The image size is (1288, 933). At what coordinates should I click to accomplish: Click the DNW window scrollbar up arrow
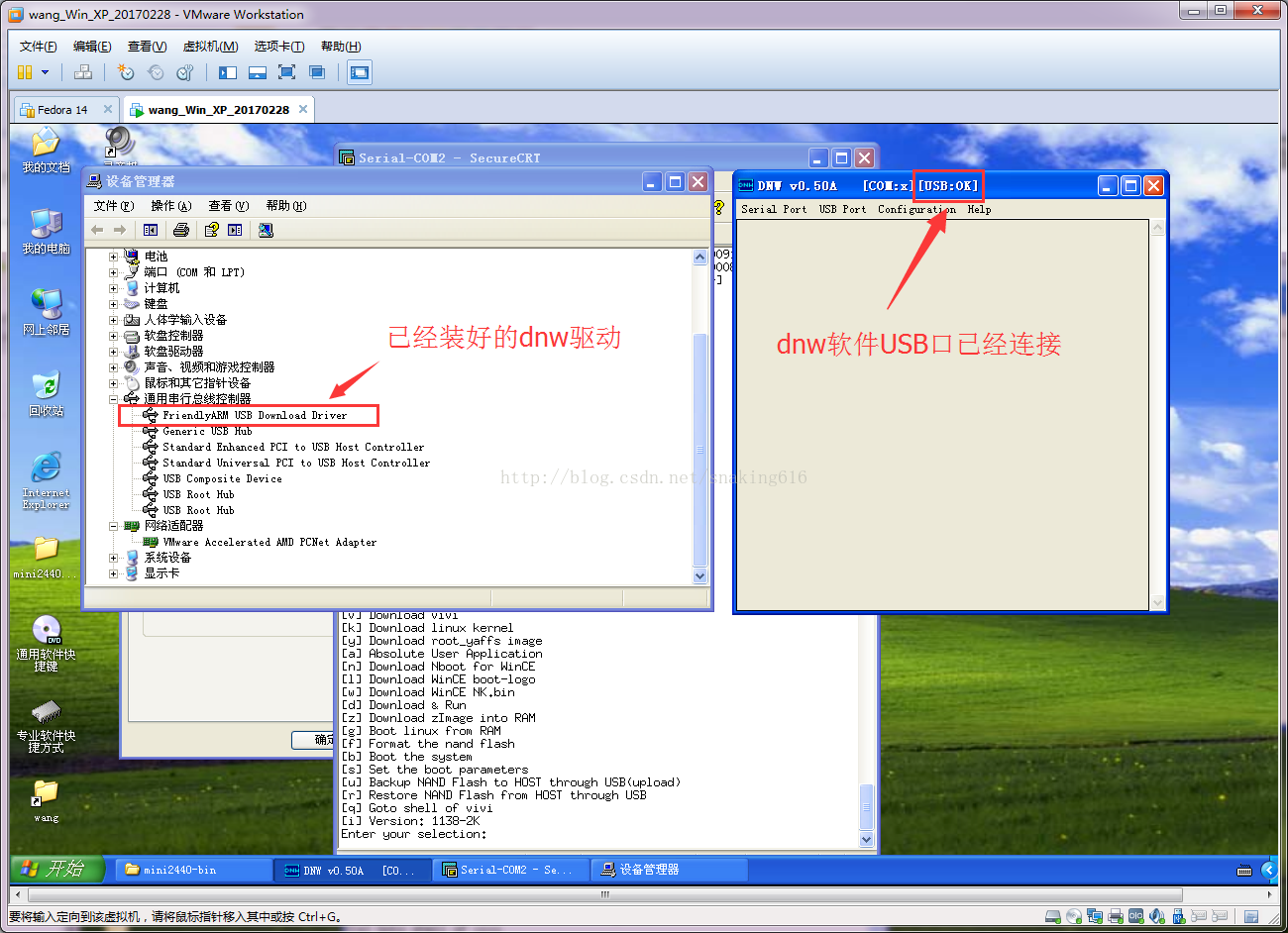(x=1157, y=228)
